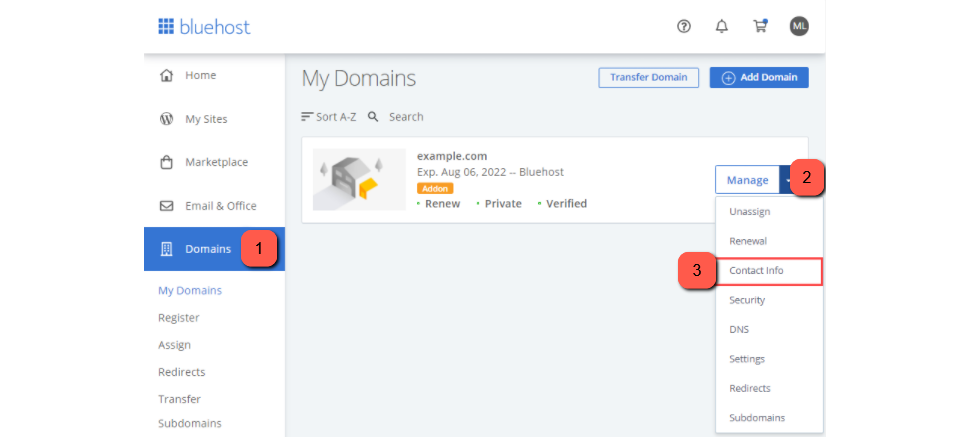970x437 pixels.
Task: Open Redirects in the sidebar submenu
Action: click(x=181, y=372)
